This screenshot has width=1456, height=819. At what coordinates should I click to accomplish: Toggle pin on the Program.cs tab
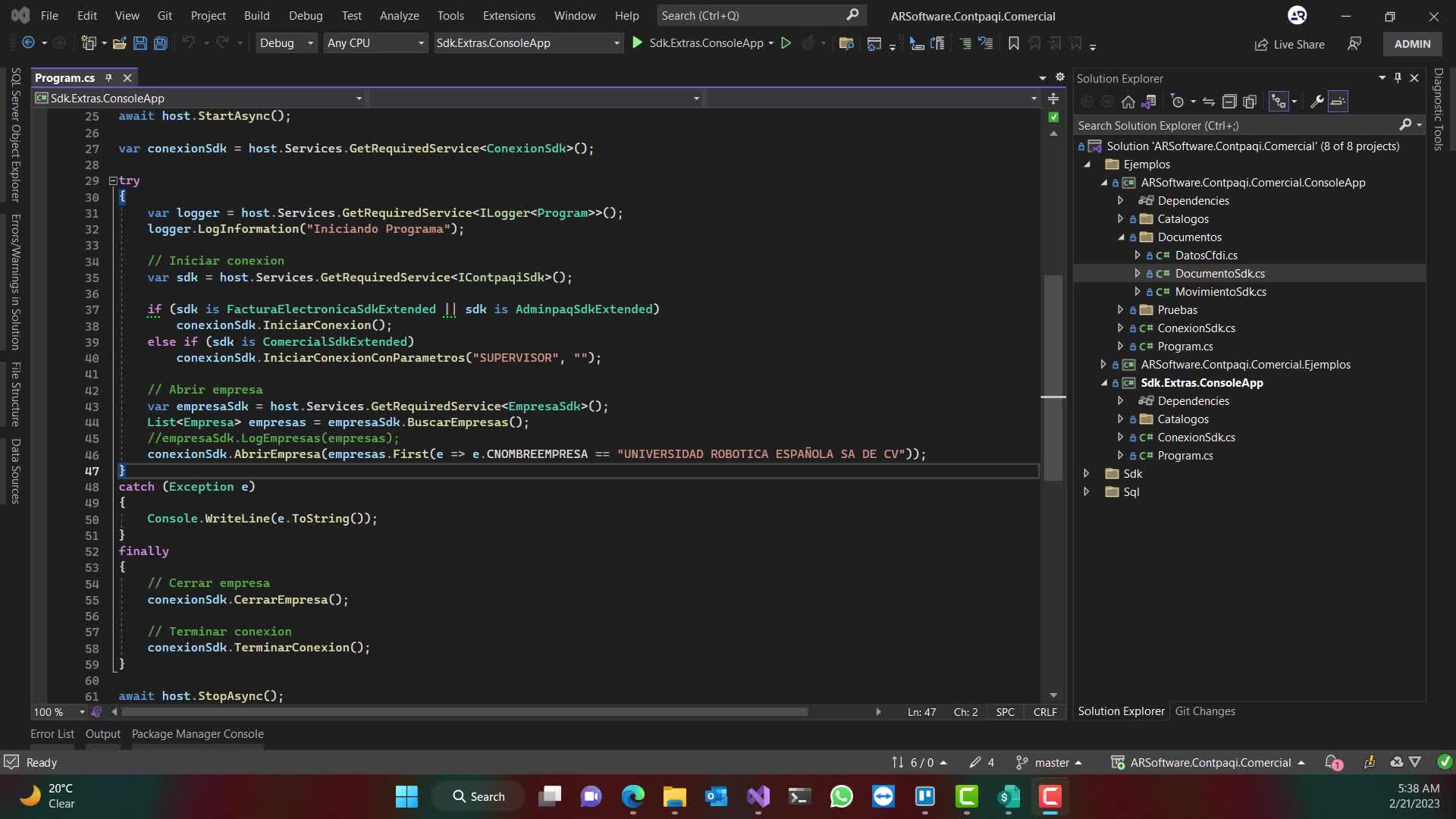click(108, 77)
